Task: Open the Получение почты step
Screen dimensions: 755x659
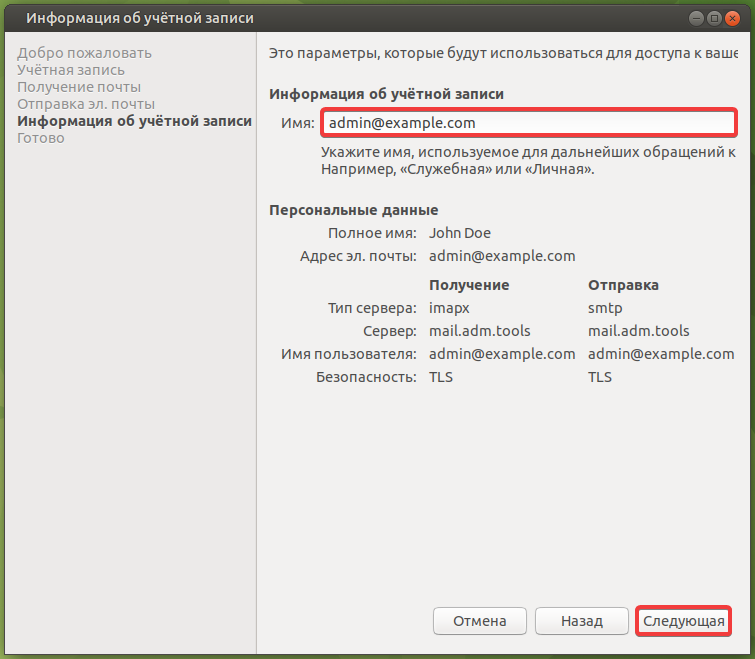Action: pos(78,87)
